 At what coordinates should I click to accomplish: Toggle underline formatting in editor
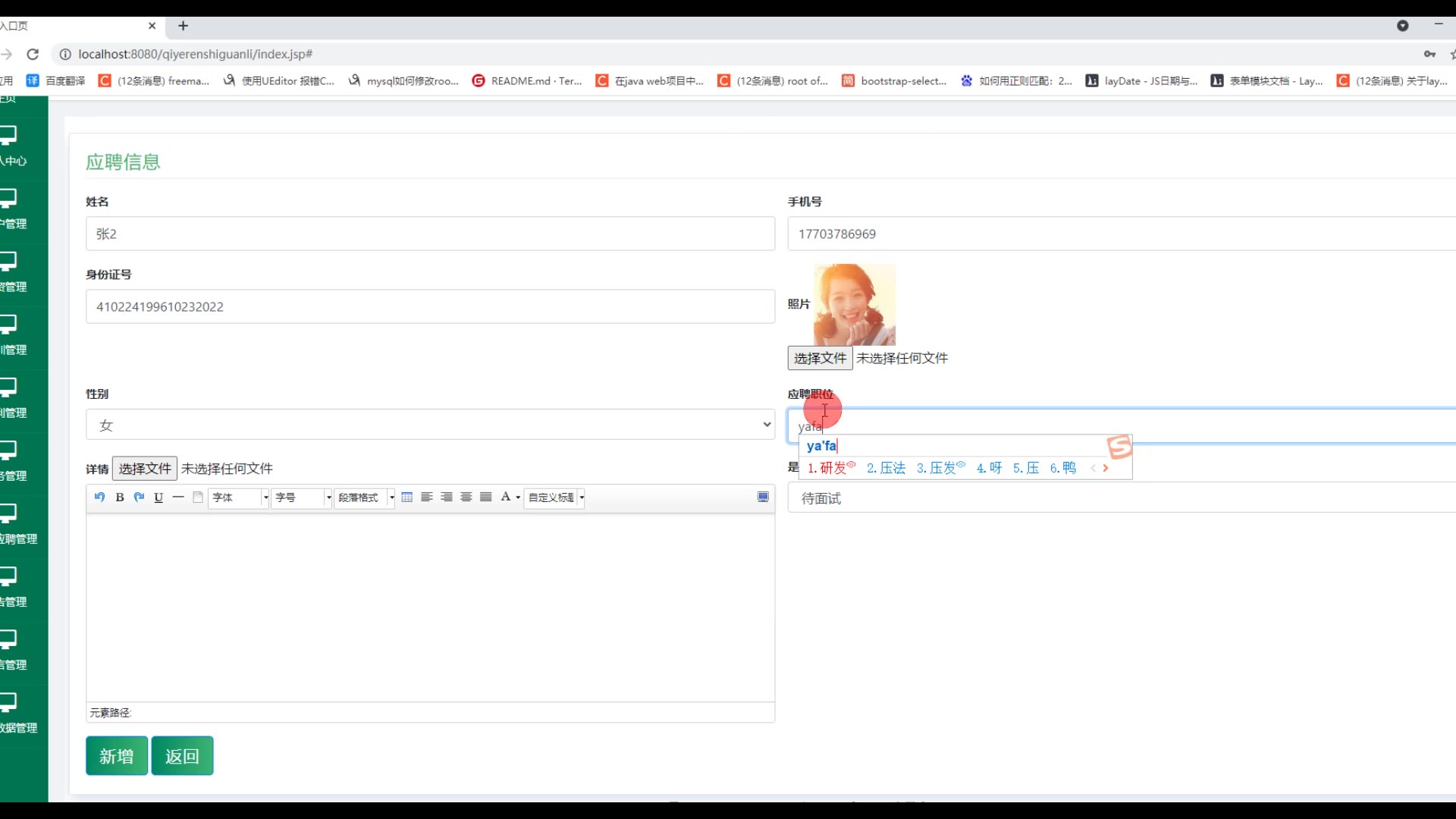point(158,497)
